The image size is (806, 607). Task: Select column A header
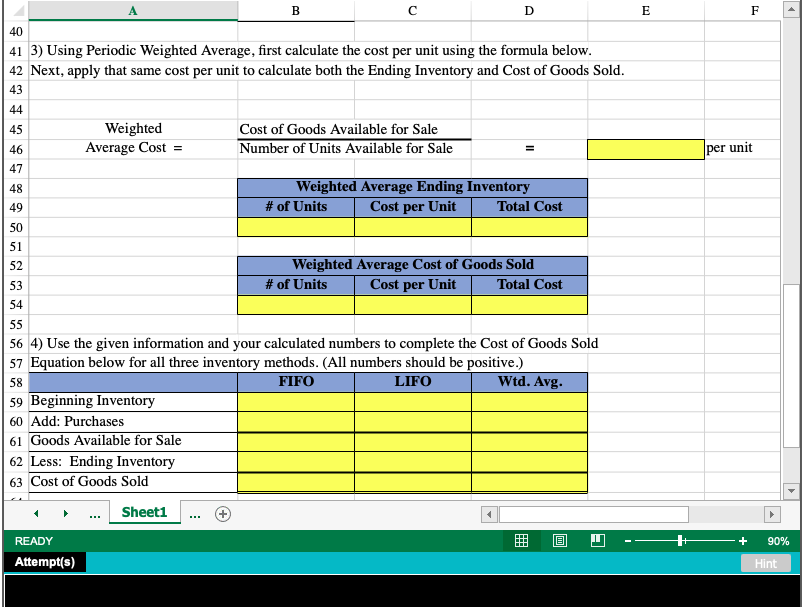click(x=133, y=10)
